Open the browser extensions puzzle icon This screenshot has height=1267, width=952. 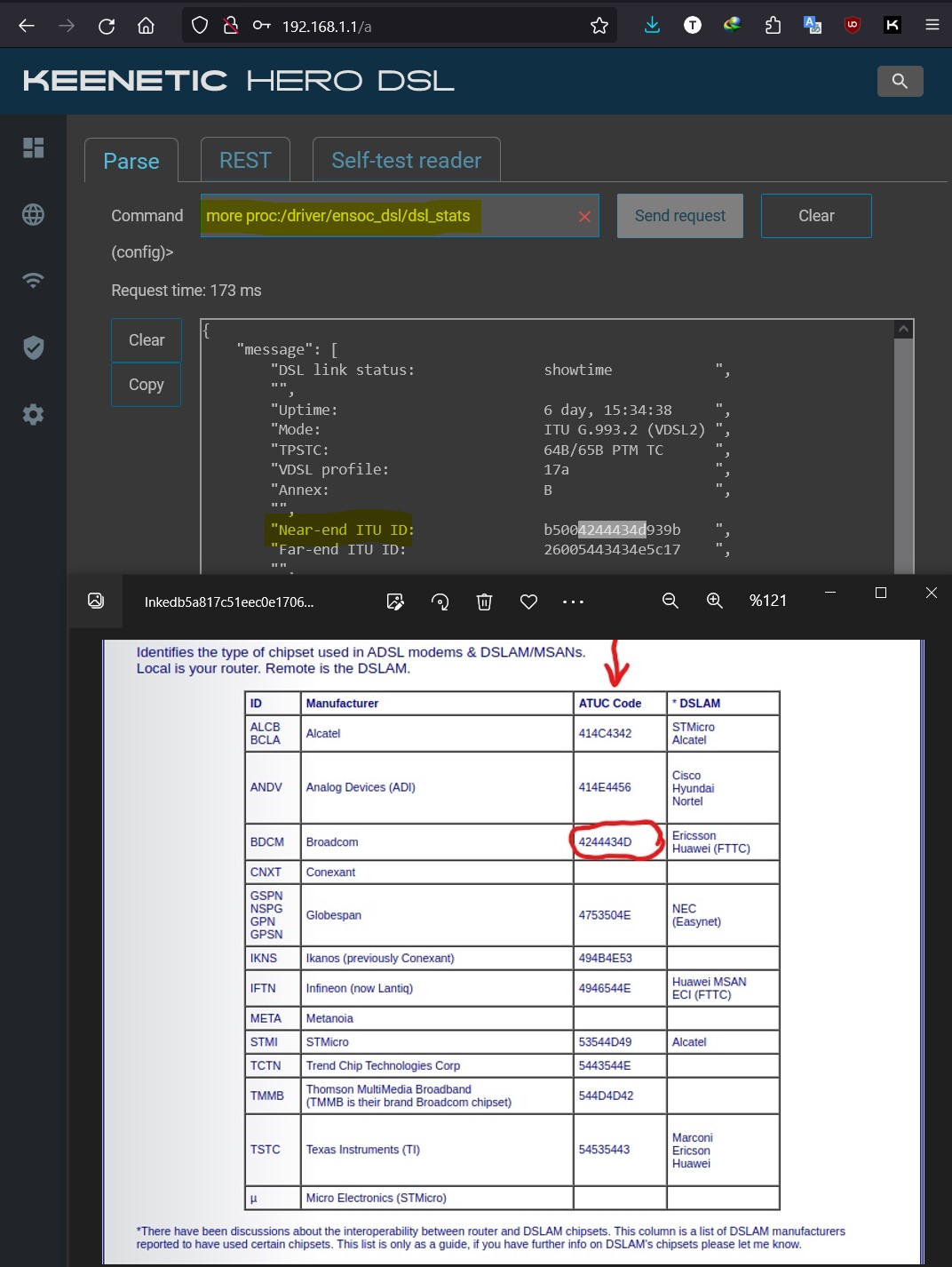[x=773, y=26]
